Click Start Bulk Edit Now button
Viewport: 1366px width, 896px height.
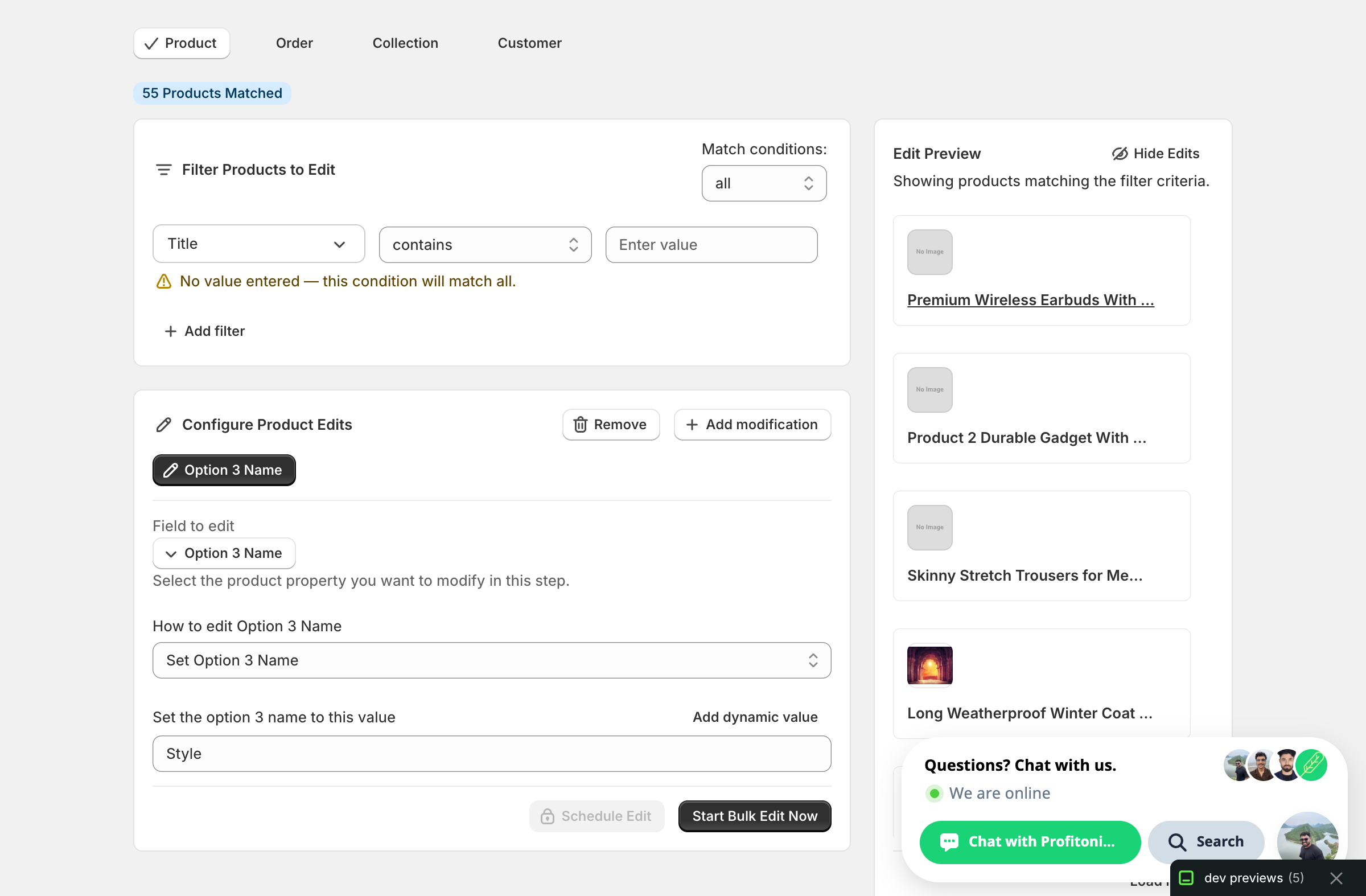pyautogui.click(x=754, y=816)
